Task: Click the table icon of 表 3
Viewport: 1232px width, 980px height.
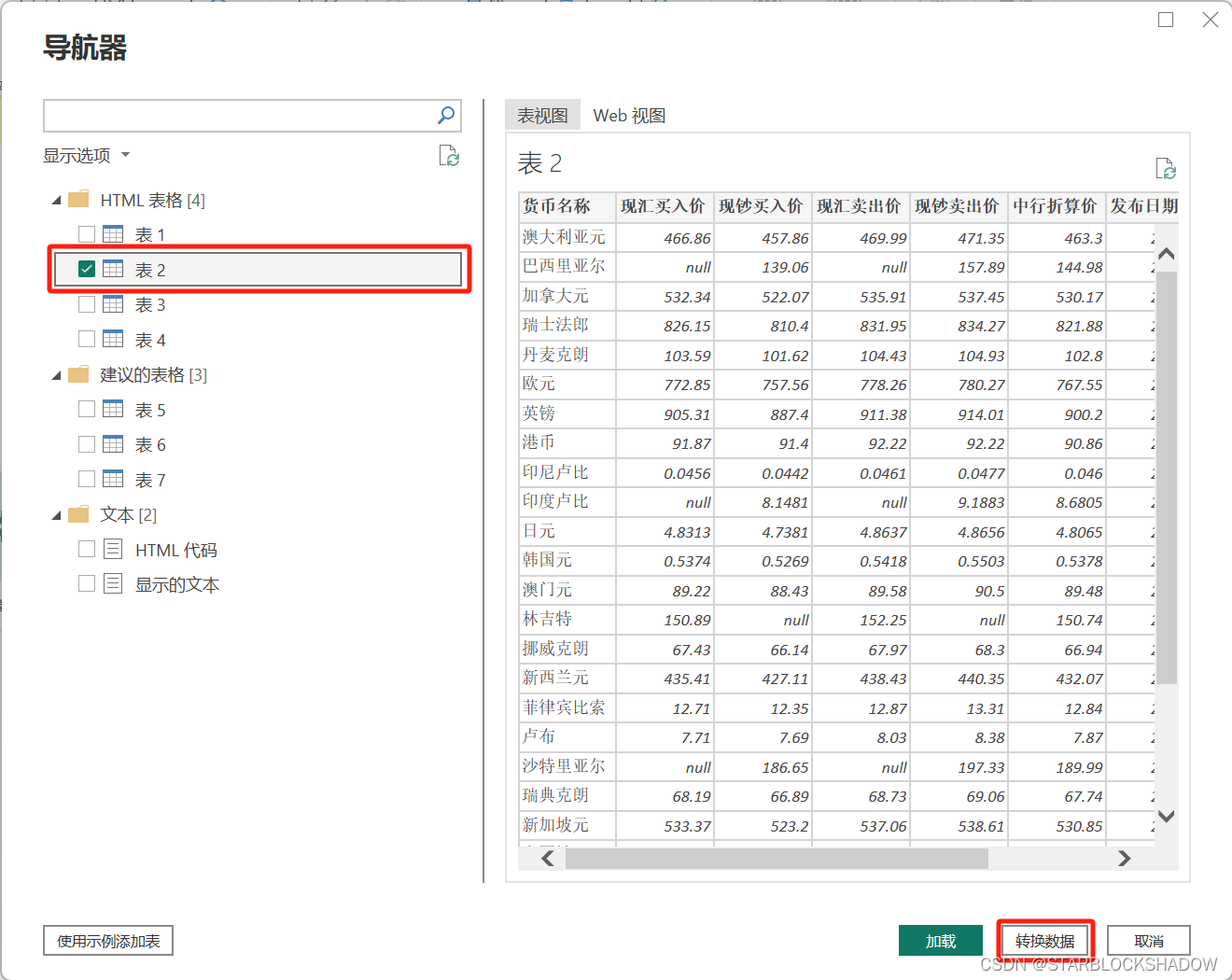Action: click(113, 304)
